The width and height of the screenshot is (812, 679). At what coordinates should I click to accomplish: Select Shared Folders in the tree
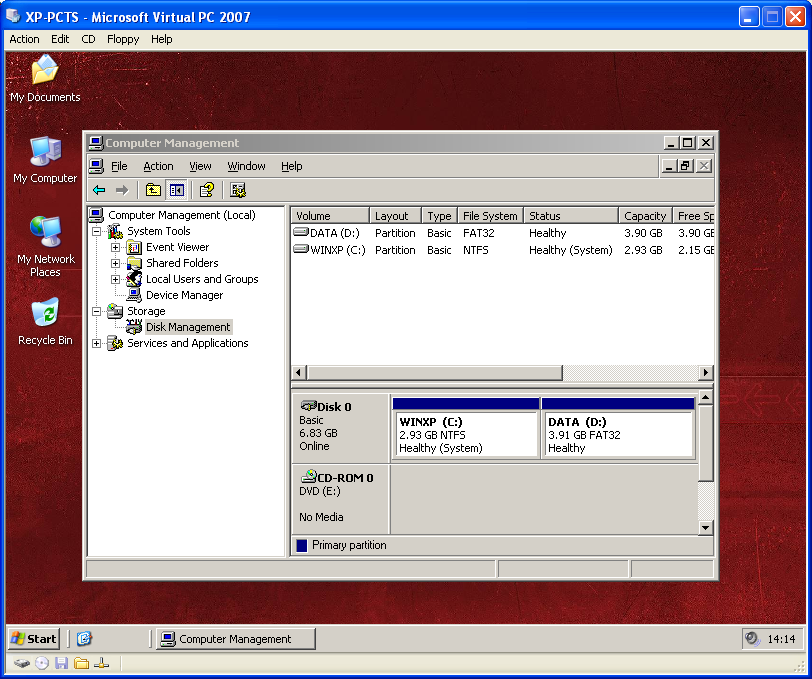182,263
